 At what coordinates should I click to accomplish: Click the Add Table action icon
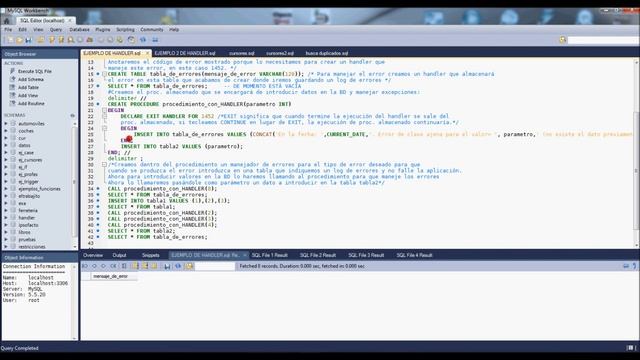coord(12,87)
